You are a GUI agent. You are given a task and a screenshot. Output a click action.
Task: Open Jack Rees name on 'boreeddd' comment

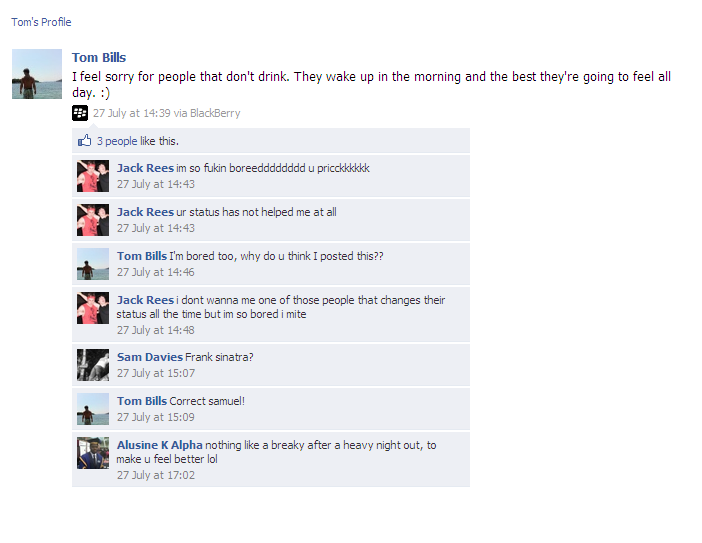pyautogui.click(x=145, y=168)
